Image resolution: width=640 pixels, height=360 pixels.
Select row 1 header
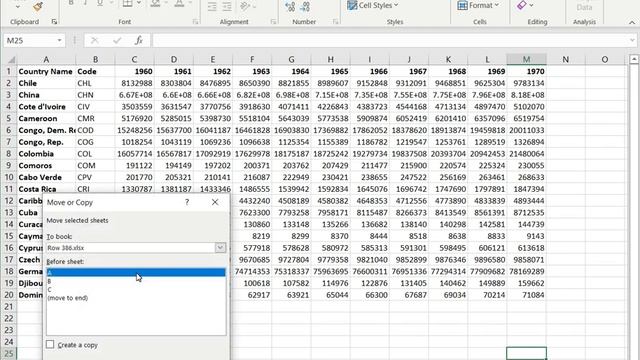click(9, 71)
